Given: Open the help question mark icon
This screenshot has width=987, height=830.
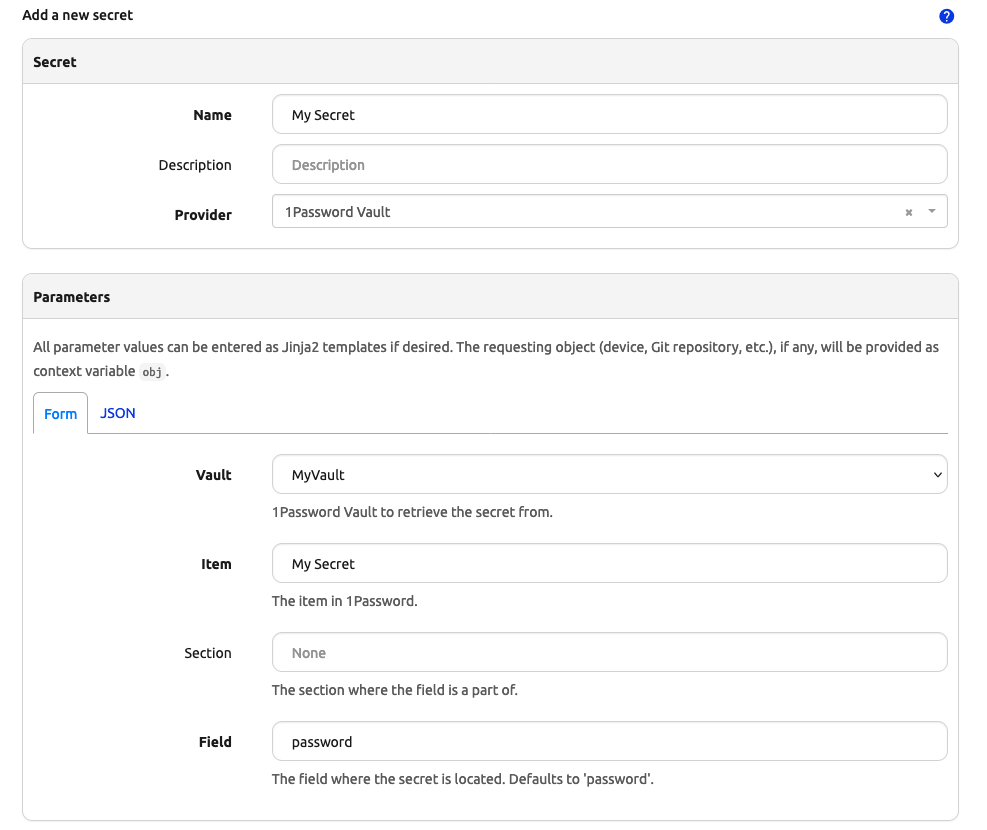Looking at the screenshot, I should (946, 16).
